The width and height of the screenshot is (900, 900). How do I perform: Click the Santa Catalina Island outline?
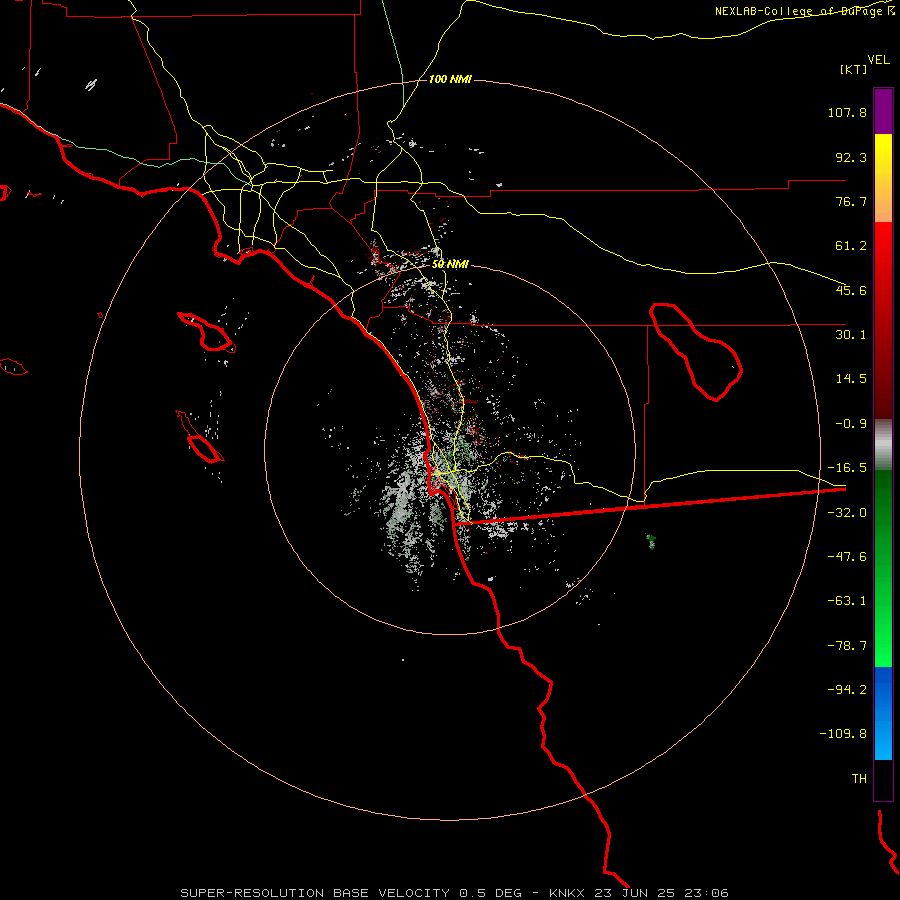(206, 331)
